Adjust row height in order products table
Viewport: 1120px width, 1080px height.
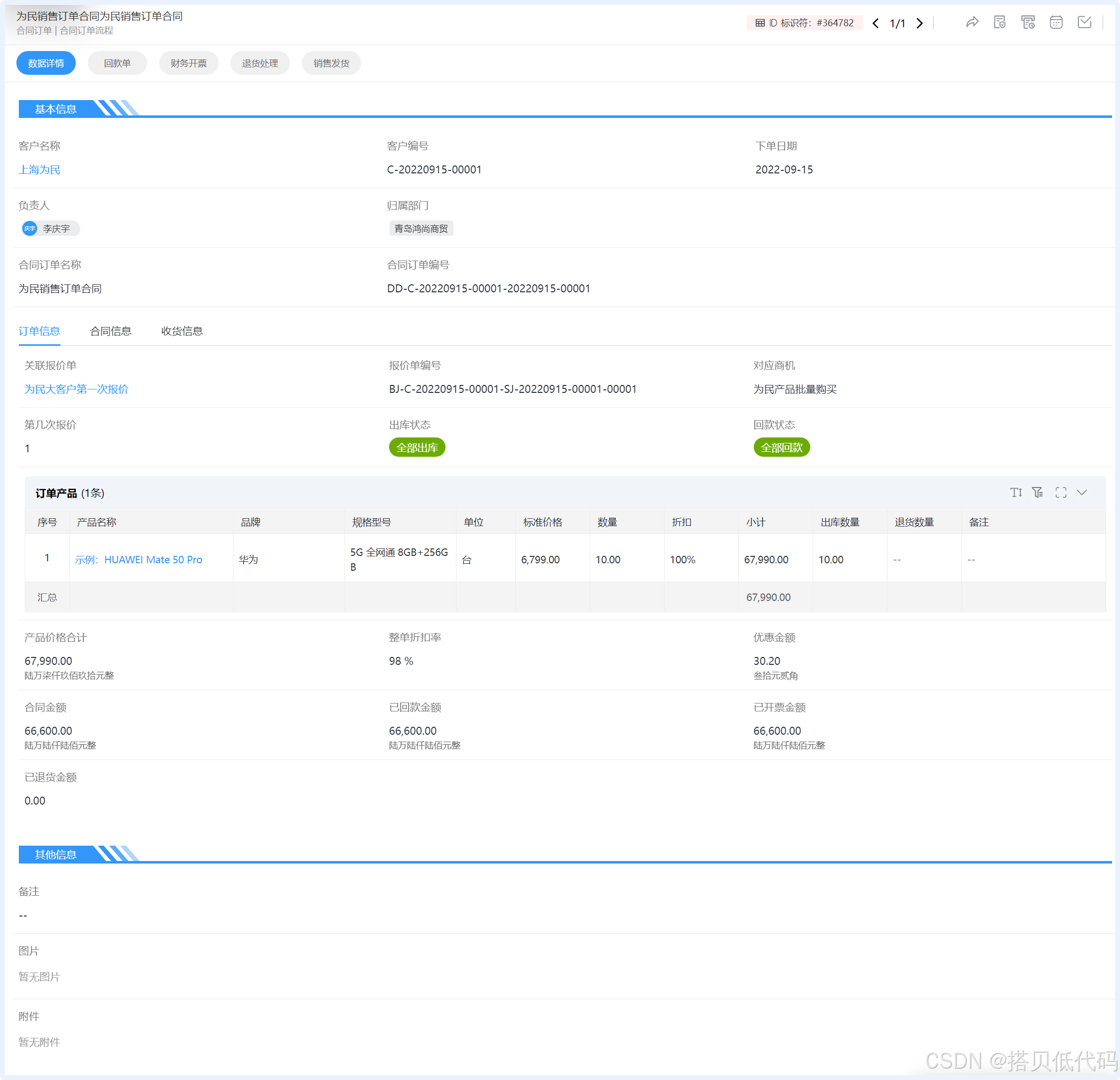pos(1015,492)
